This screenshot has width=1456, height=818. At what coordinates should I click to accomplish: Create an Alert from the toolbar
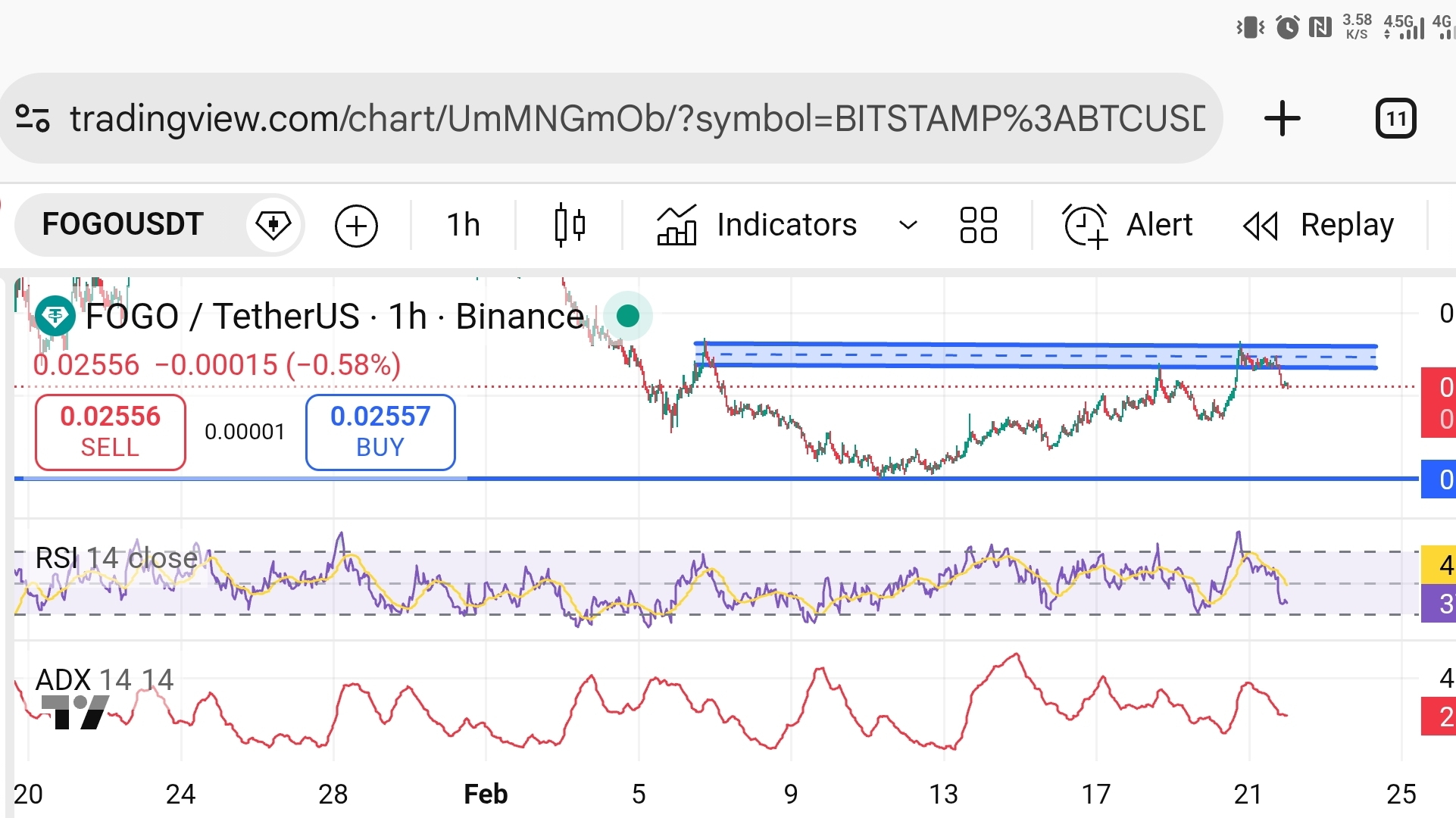1129,225
